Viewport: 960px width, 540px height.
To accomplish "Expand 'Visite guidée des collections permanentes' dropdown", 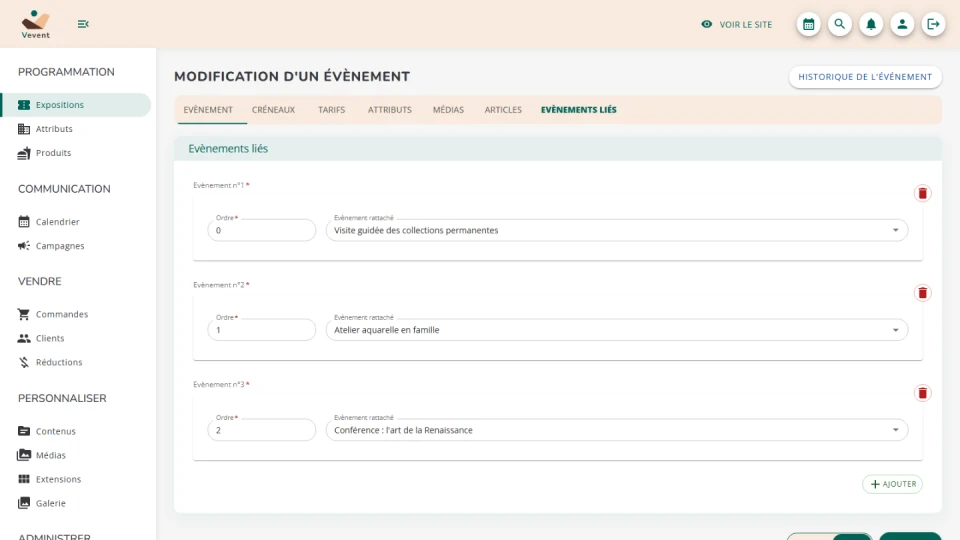I will point(895,230).
